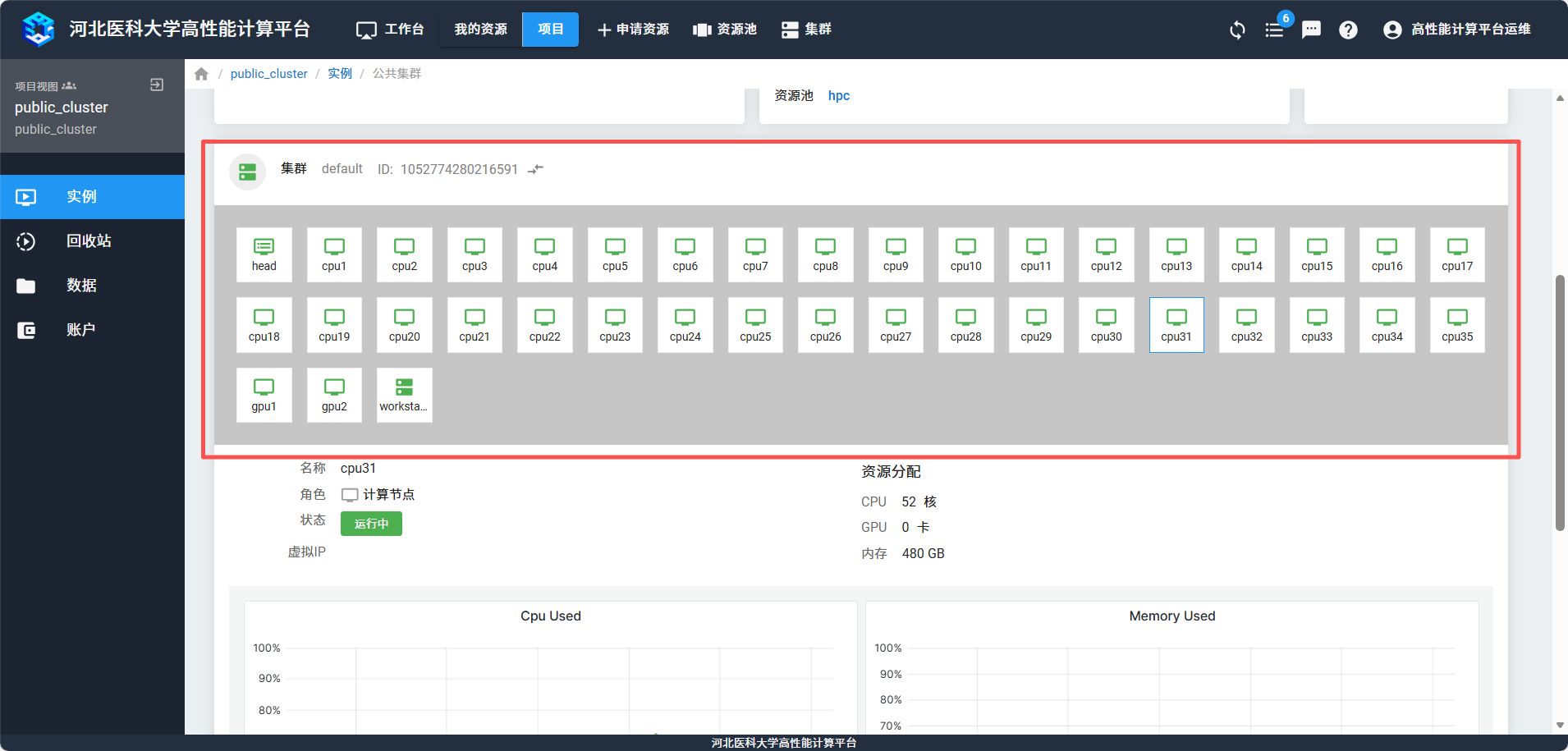
Task: Click the public_cluster breadcrumb link
Action: pos(268,74)
